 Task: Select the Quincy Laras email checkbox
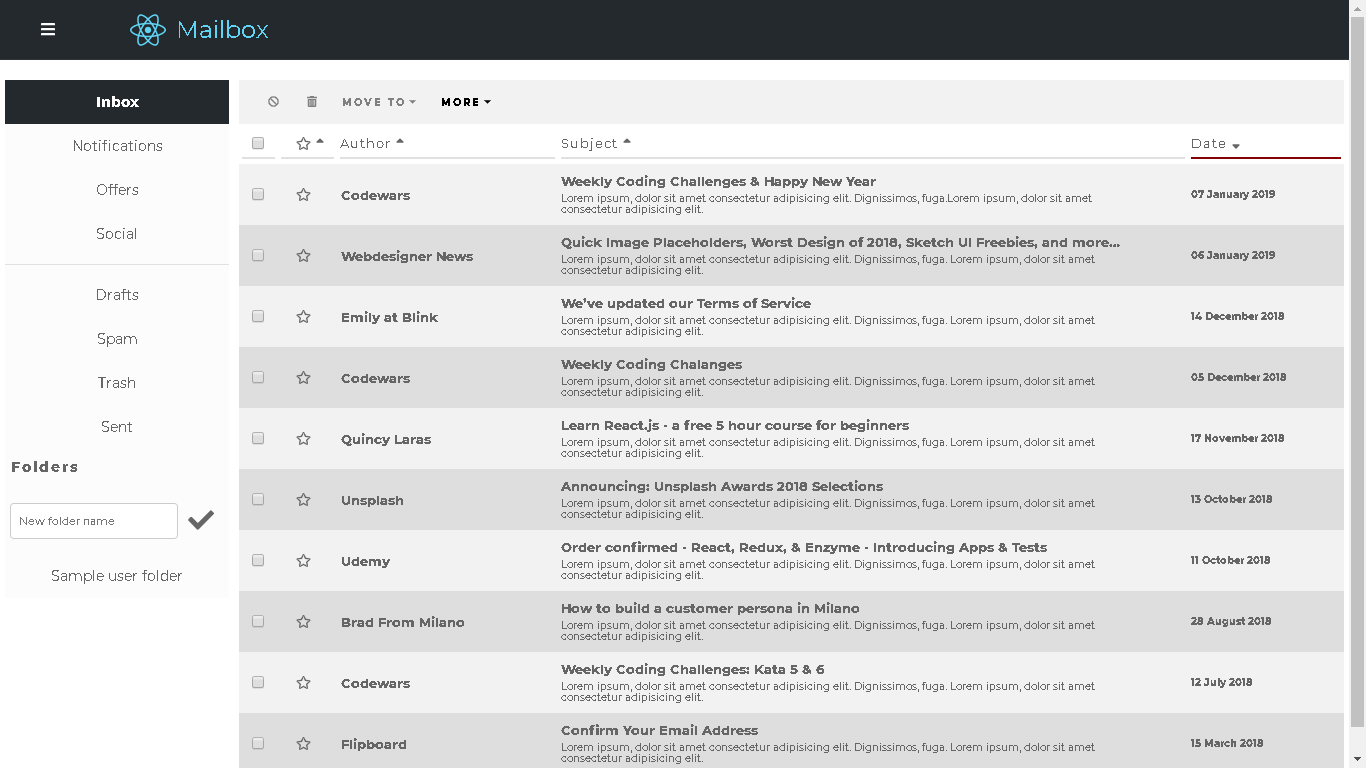258,438
